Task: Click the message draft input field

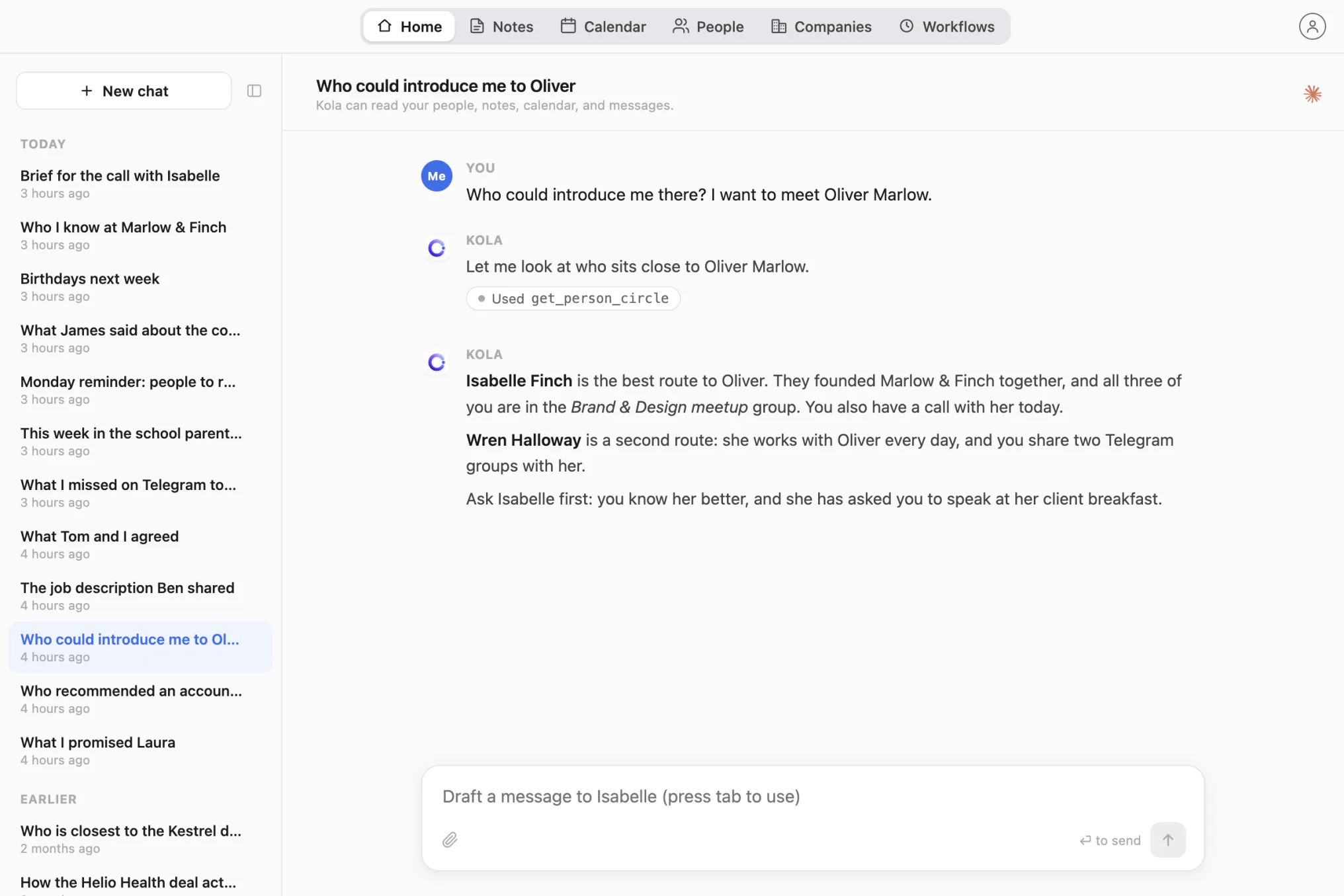Action: pyautogui.click(x=812, y=796)
